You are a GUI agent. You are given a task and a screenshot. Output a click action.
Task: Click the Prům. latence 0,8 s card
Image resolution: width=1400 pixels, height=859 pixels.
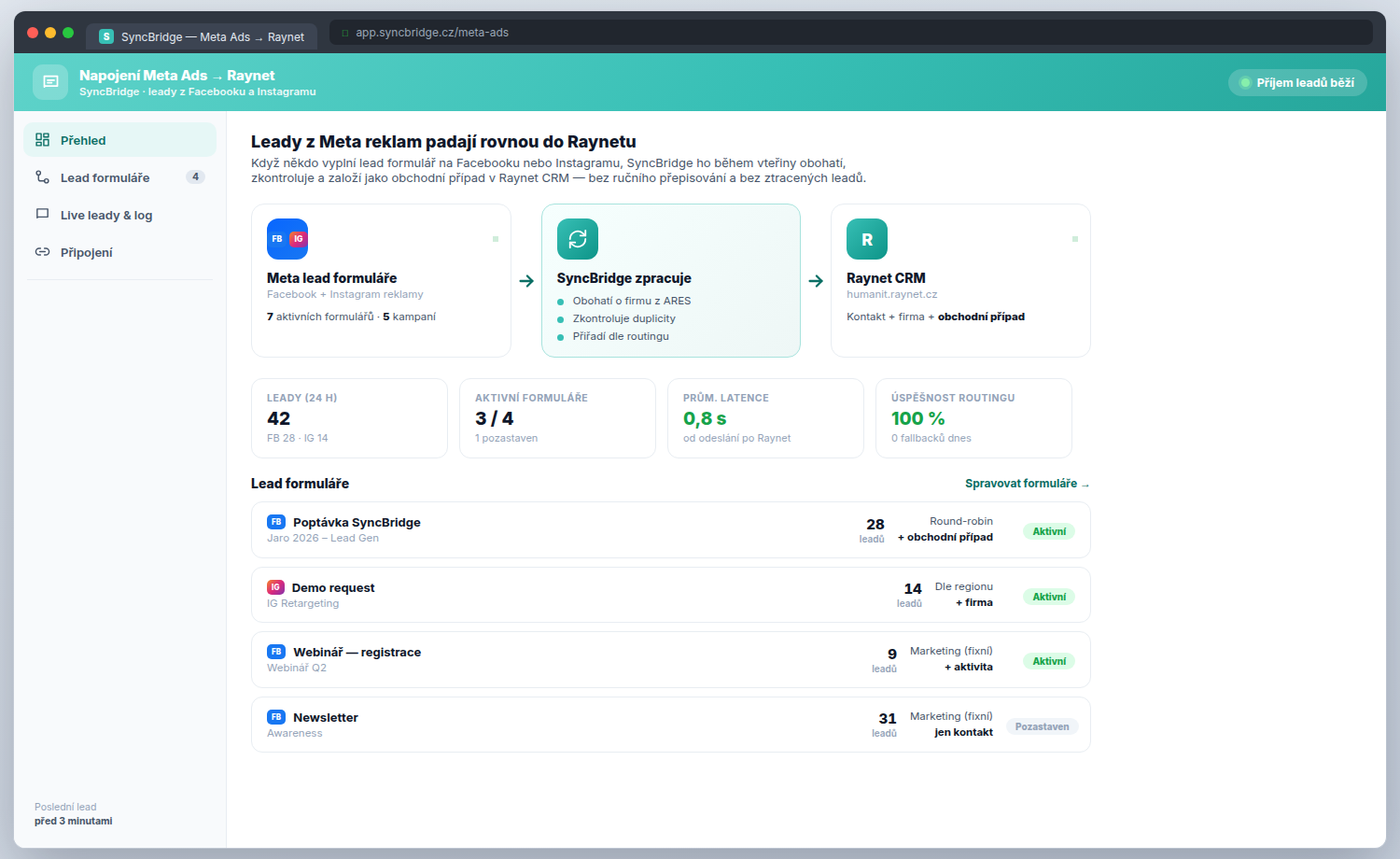[x=765, y=418]
